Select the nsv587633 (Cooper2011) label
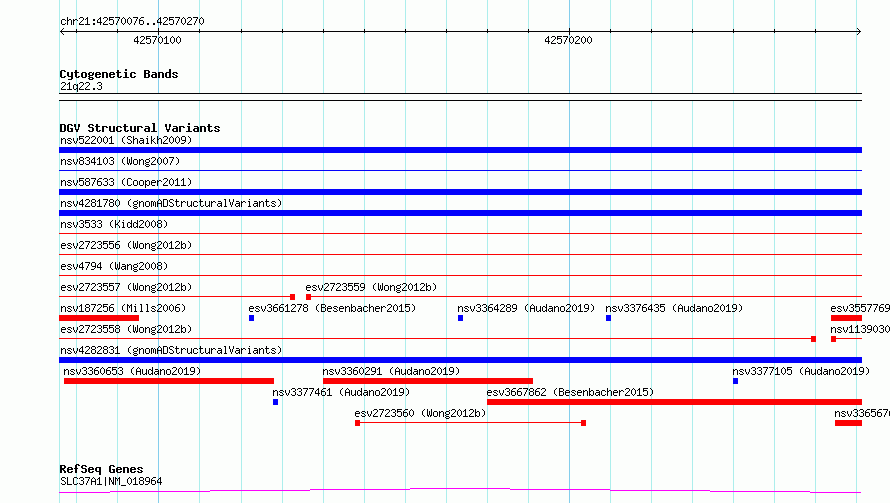This screenshot has height=503, width=890. [x=126, y=182]
